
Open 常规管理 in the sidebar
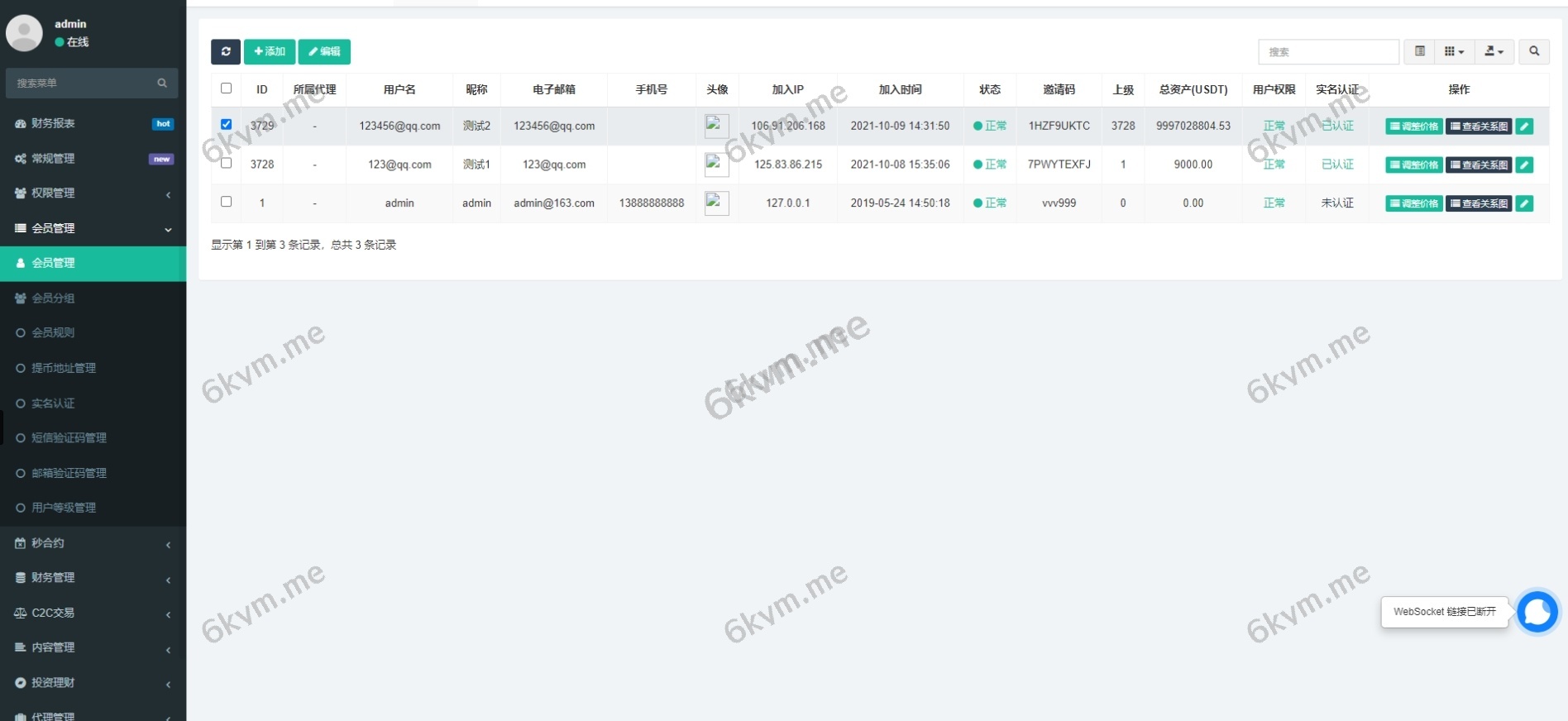pyautogui.click(x=93, y=159)
